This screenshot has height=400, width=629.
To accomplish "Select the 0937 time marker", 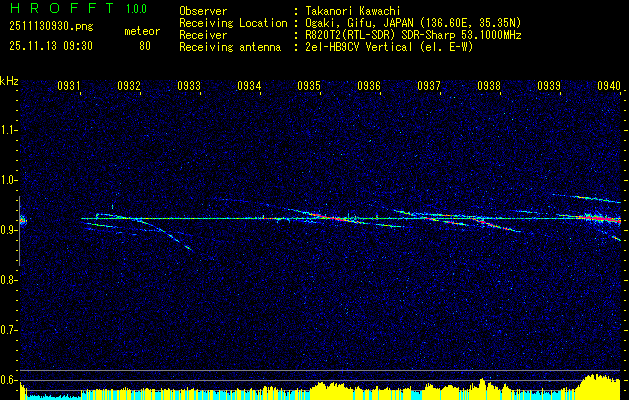I will coord(429,85).
